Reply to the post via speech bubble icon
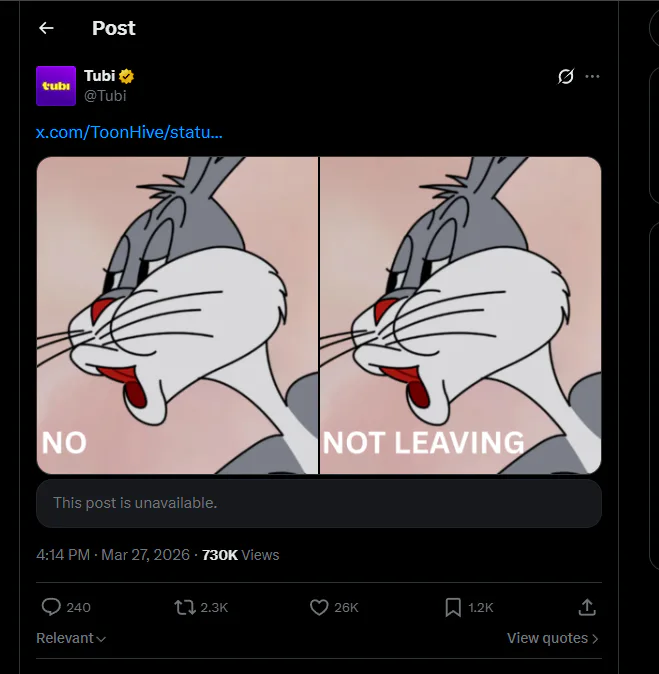The image size is (659, 674). 52,607
